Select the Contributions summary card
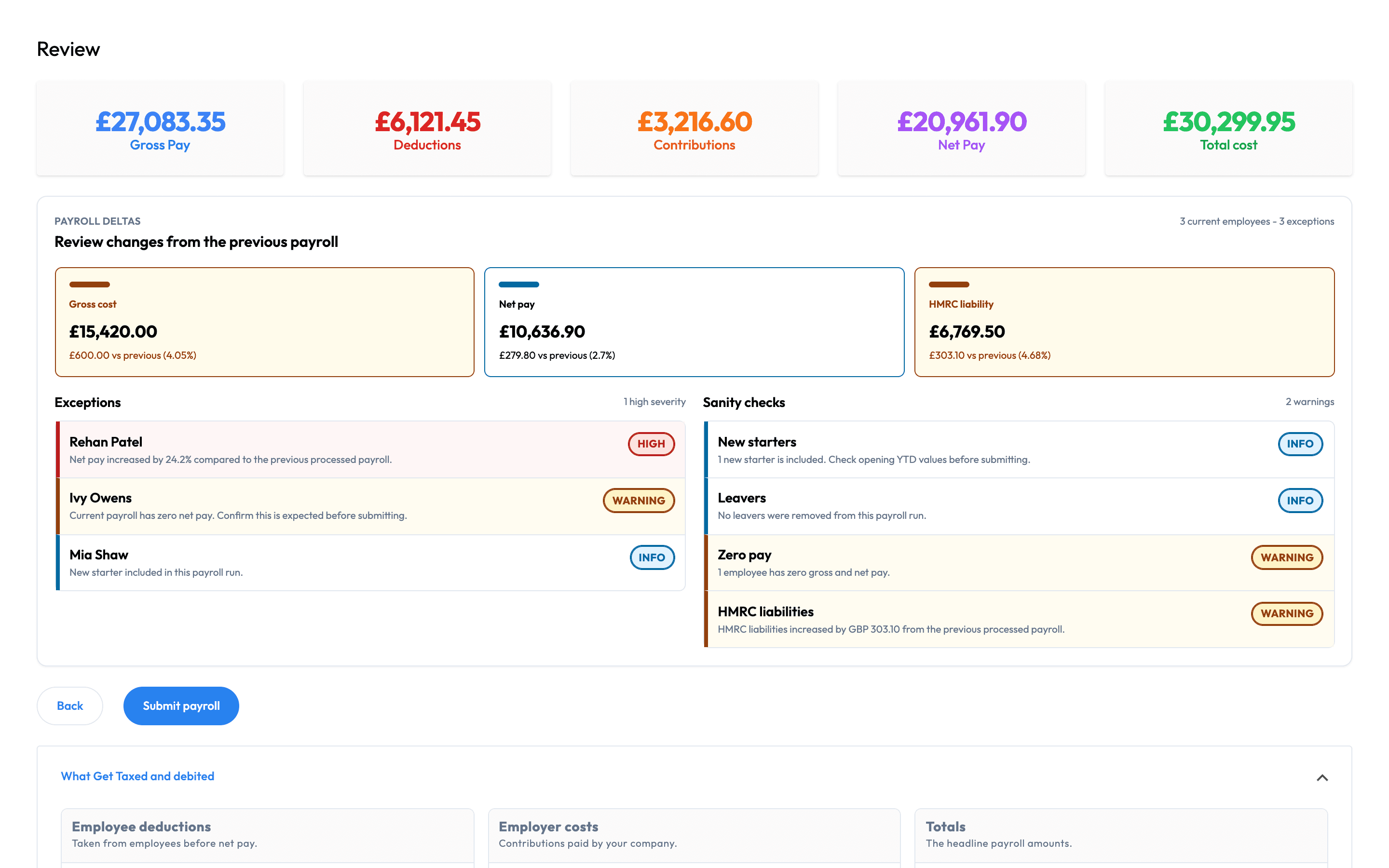1389x868 pixels. (694, 128)
